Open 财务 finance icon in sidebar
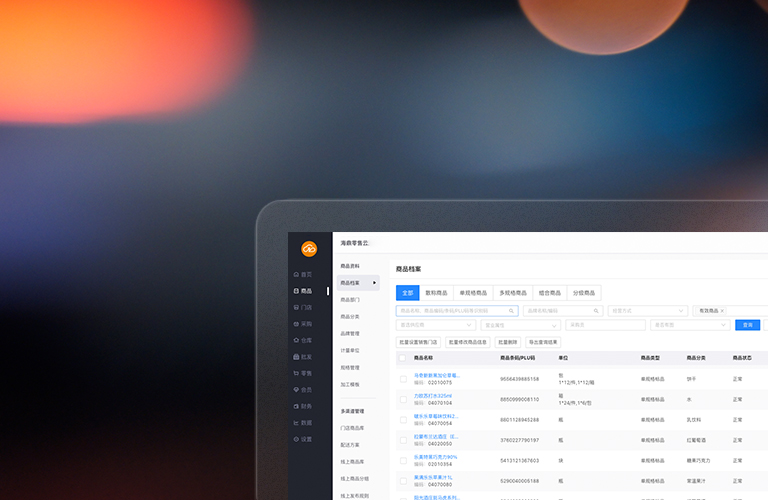Screen dimensions: 768x500 [x=296, y=406]
